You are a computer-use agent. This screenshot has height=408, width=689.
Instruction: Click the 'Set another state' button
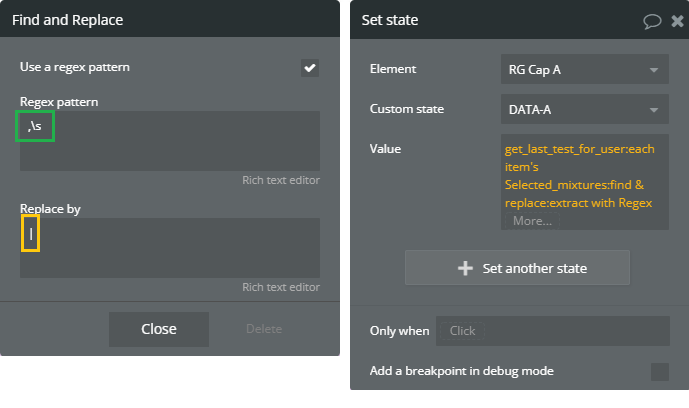click(517, 268)
